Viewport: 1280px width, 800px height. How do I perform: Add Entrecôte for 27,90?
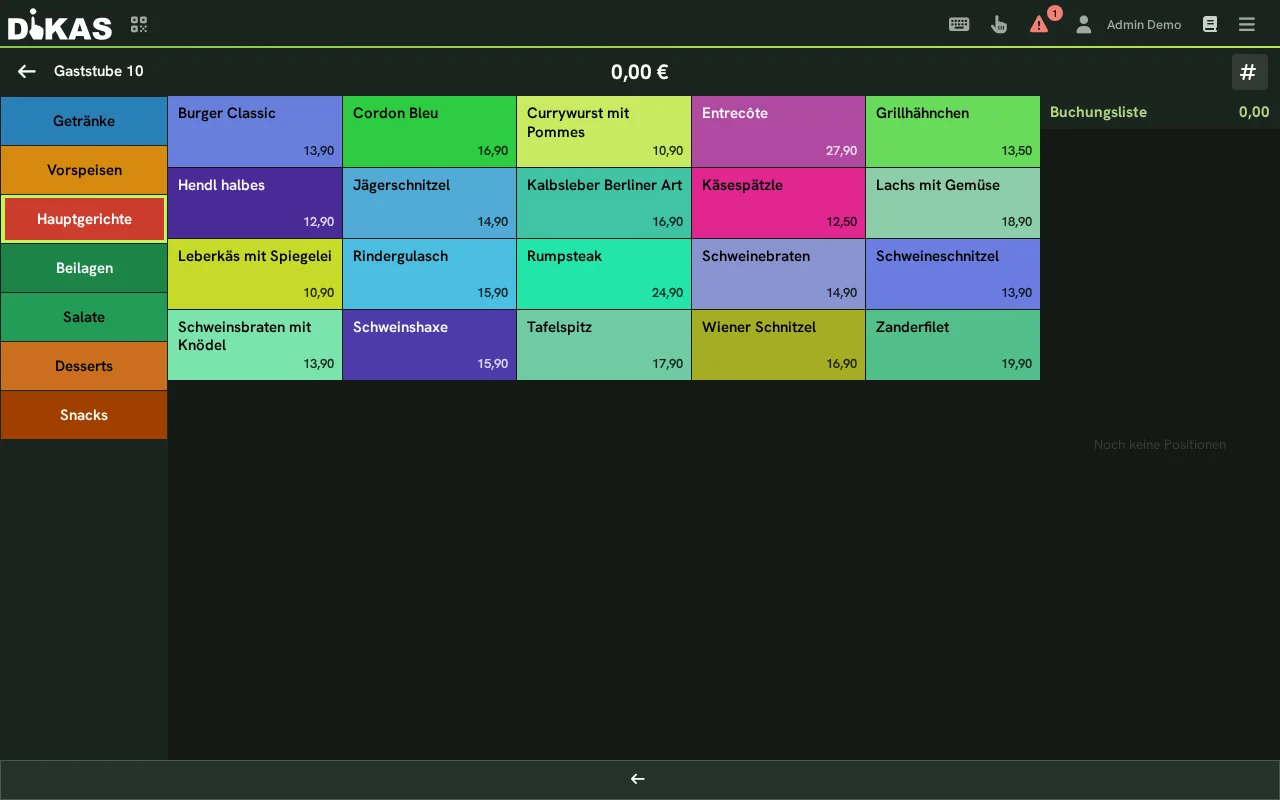point(778,132)
